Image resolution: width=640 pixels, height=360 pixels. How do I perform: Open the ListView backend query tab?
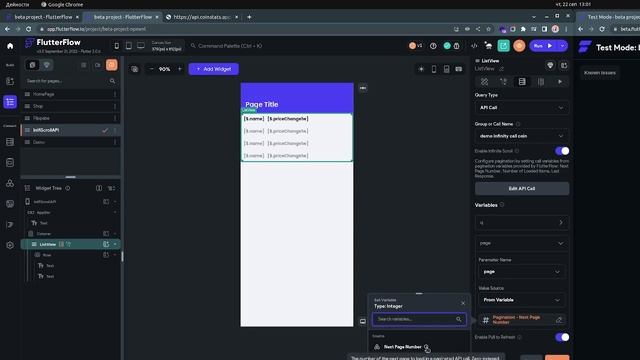coord(522,82)
